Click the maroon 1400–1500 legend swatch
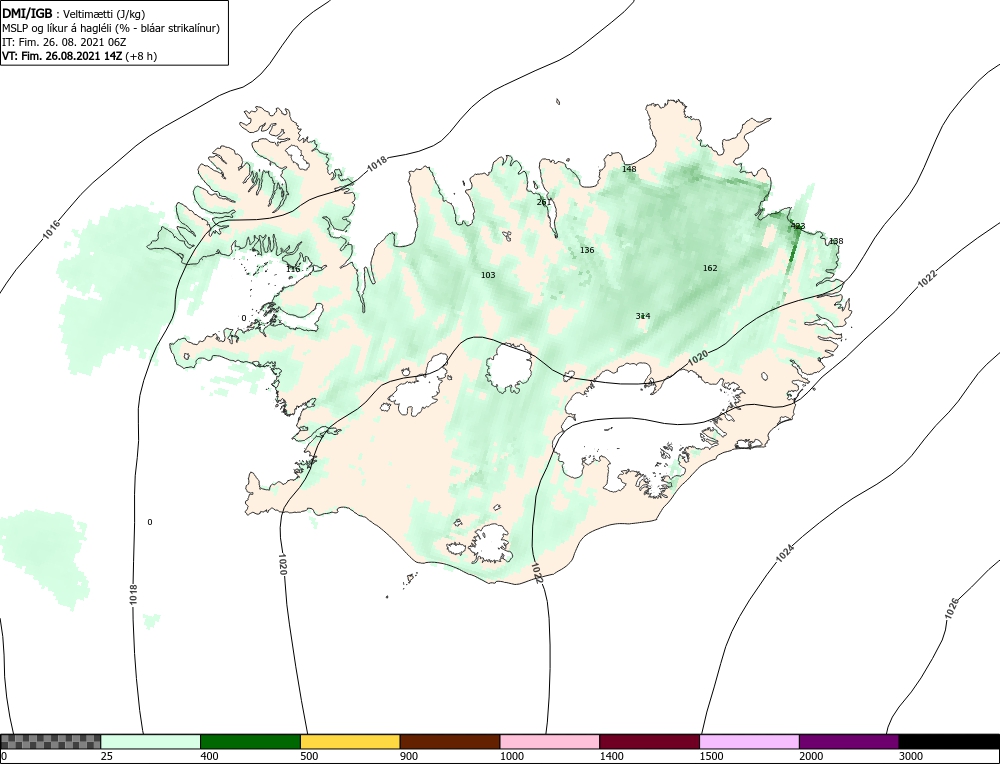This screenshot has width=1000, height=764. point(649,742)
